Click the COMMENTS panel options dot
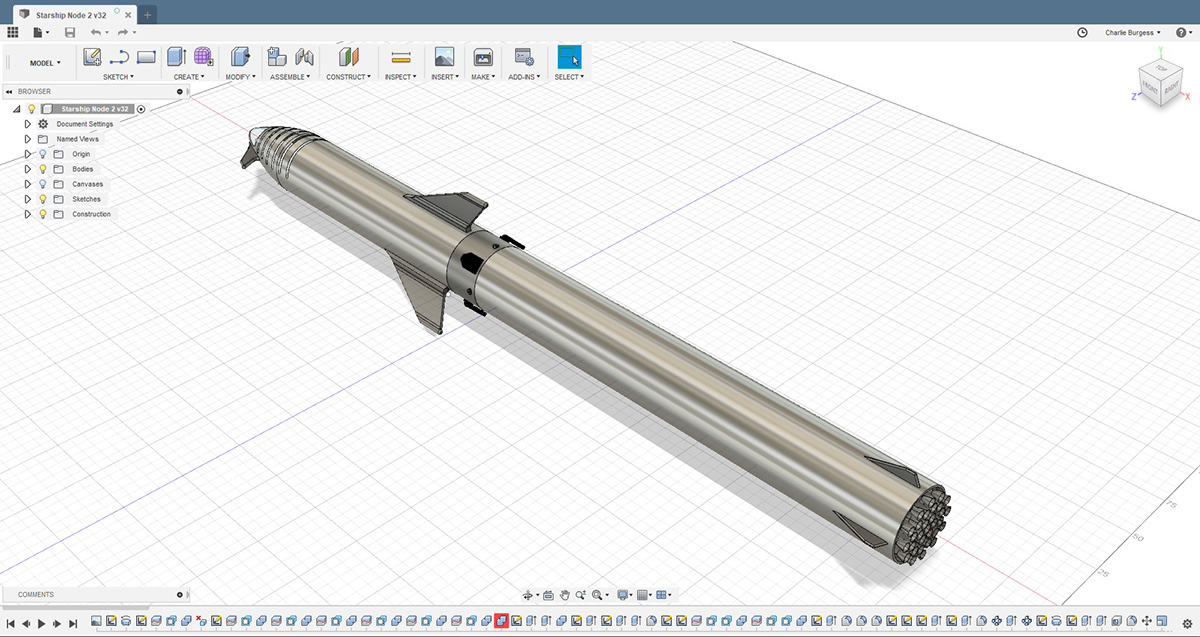Image resolution: width=1200 pixels, height=637 pixels. click(x=180, y=595)
